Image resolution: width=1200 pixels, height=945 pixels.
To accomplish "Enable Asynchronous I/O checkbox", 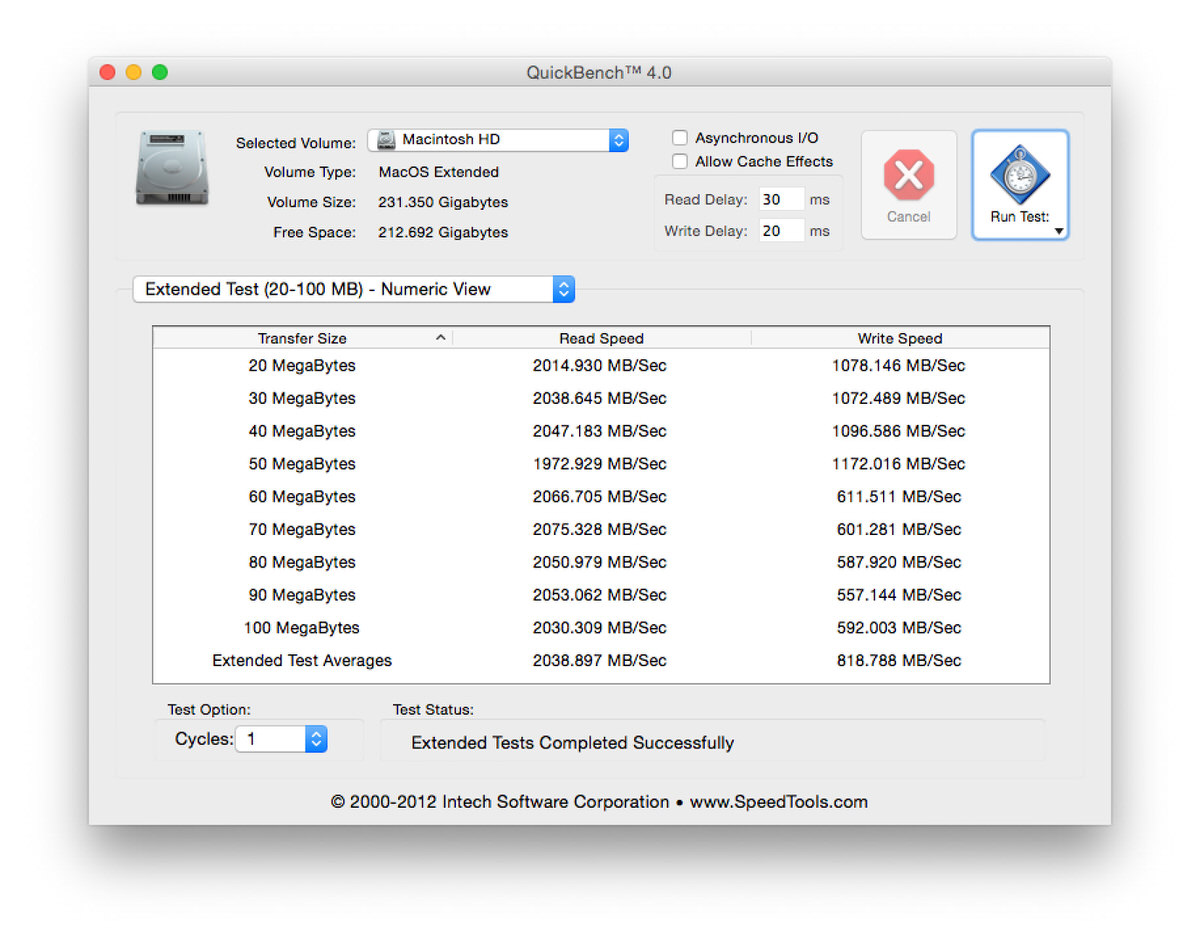I will [680, 138].
